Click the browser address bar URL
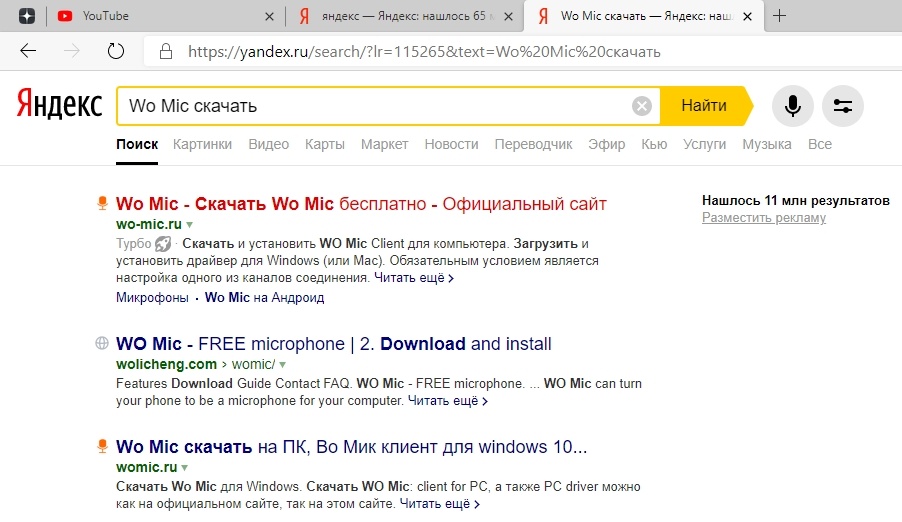The width and height of the screenshot is (902, 522). (x=424, y=52)
